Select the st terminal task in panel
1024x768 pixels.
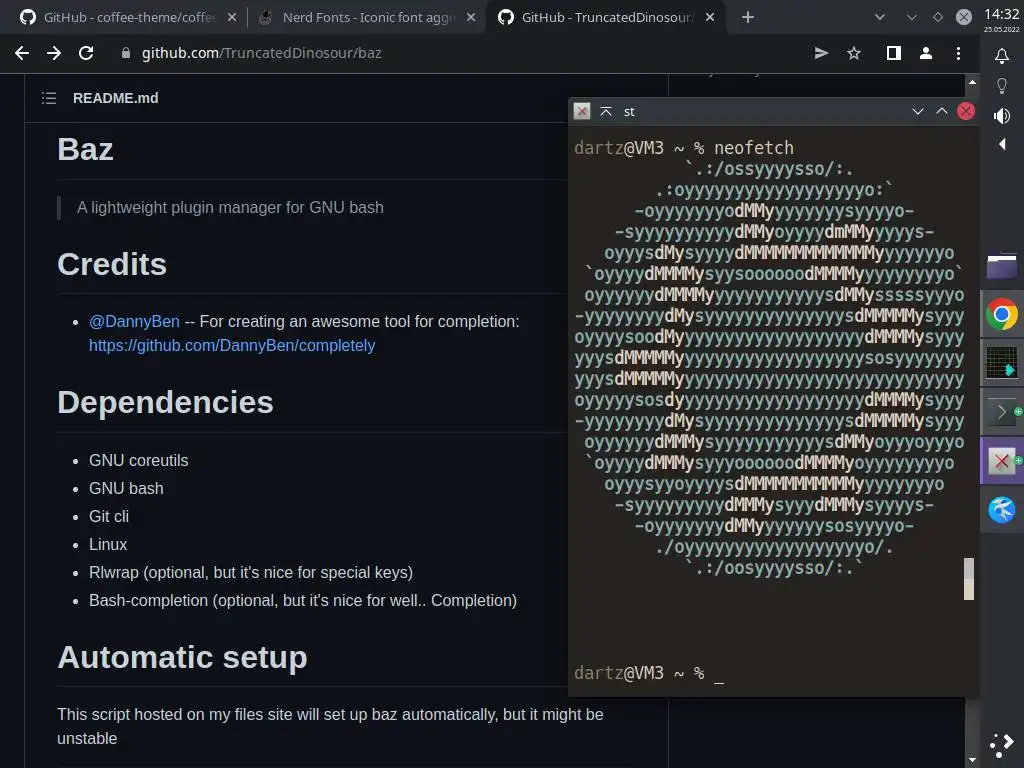point(1002,461)
